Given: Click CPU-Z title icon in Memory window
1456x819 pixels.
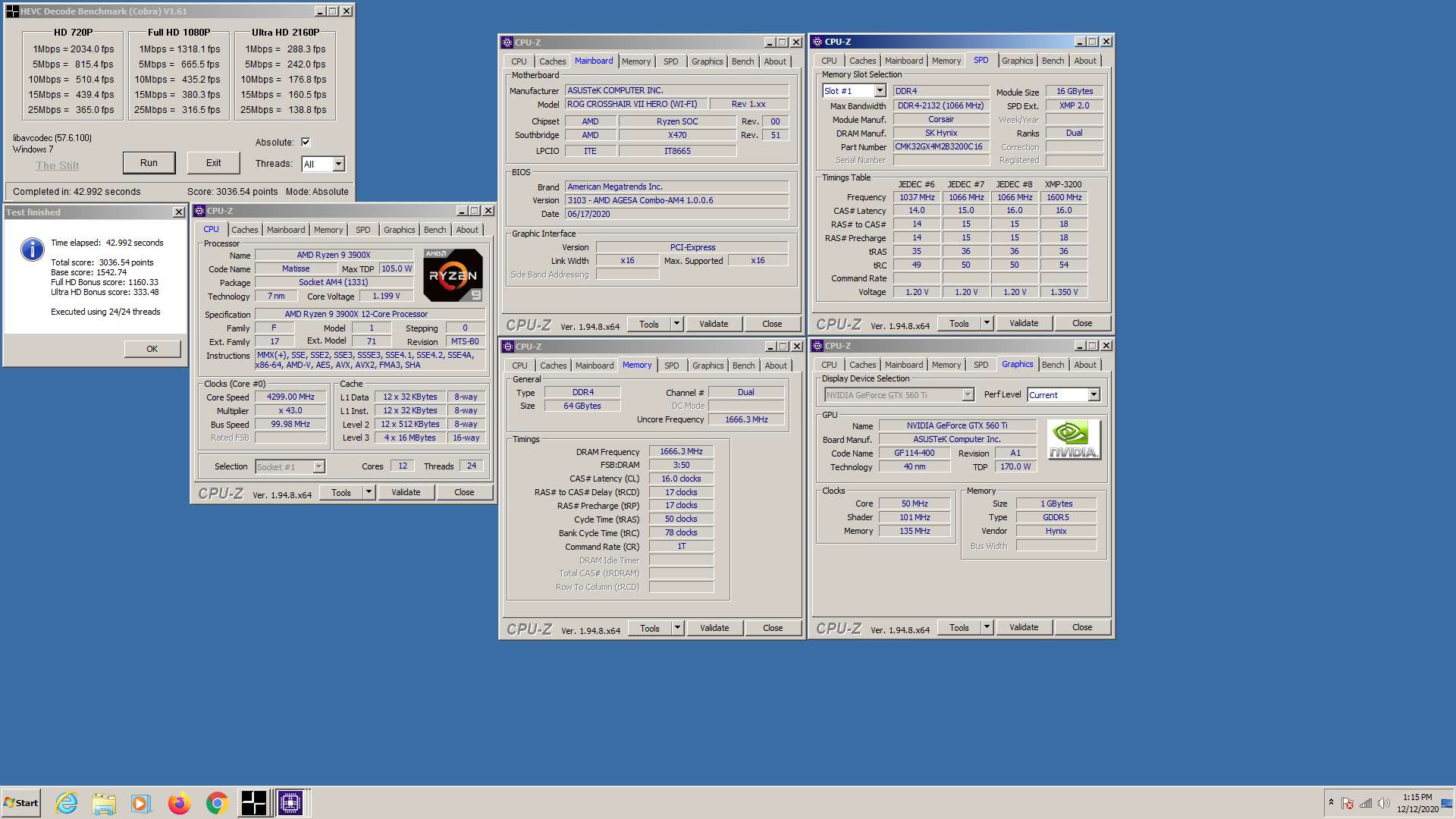Looking at the screenshot, I should (x=508, y=347).
